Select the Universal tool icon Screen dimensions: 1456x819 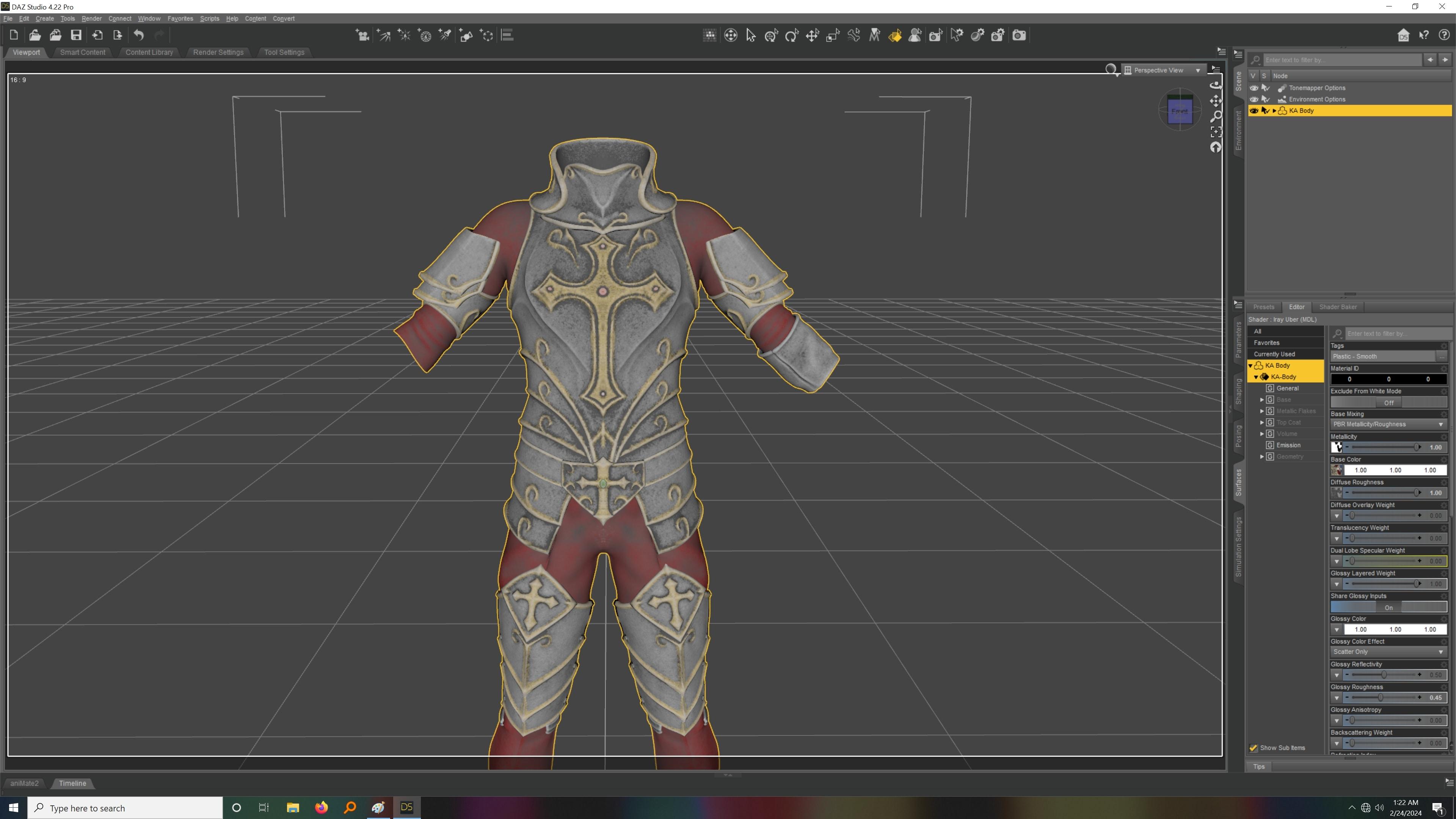(772, 36)
